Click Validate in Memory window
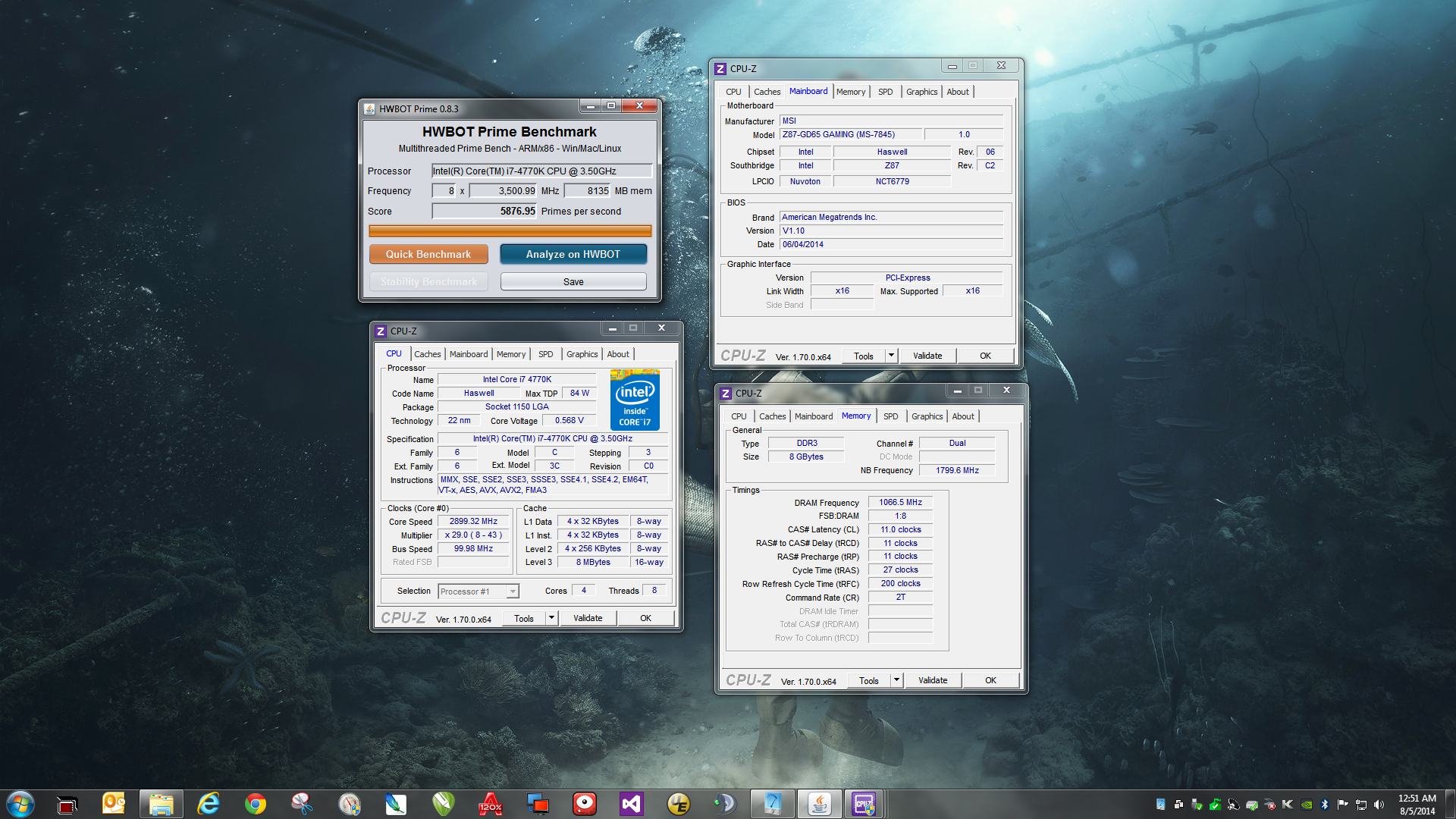 933,680
